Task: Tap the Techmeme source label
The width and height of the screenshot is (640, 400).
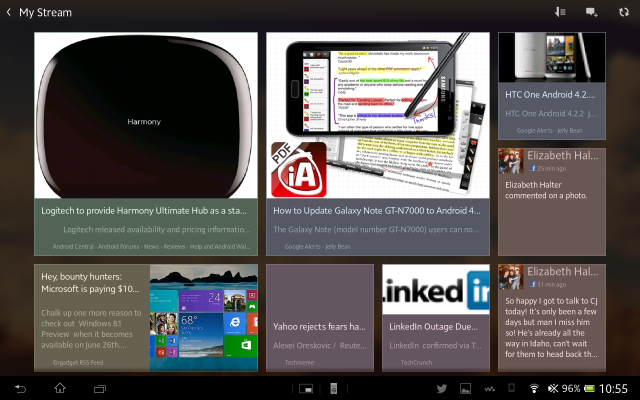Action: click(299, 362)
